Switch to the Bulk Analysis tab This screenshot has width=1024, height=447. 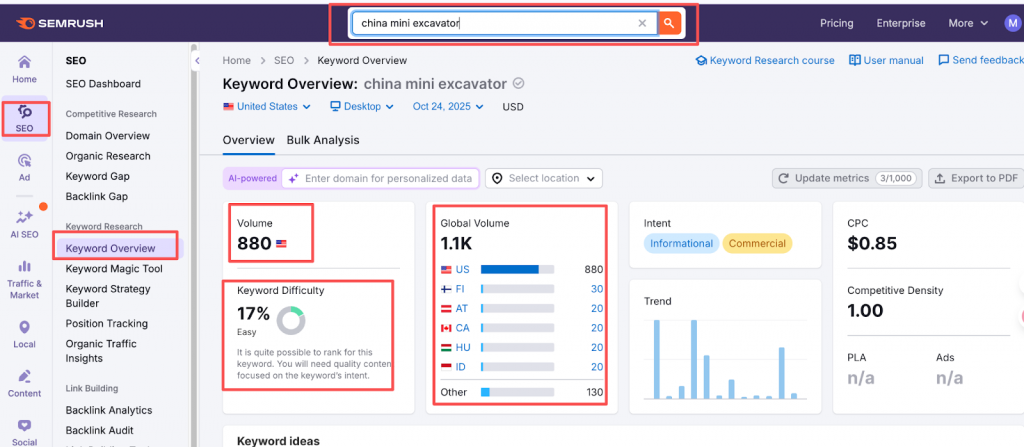[323, 140]
